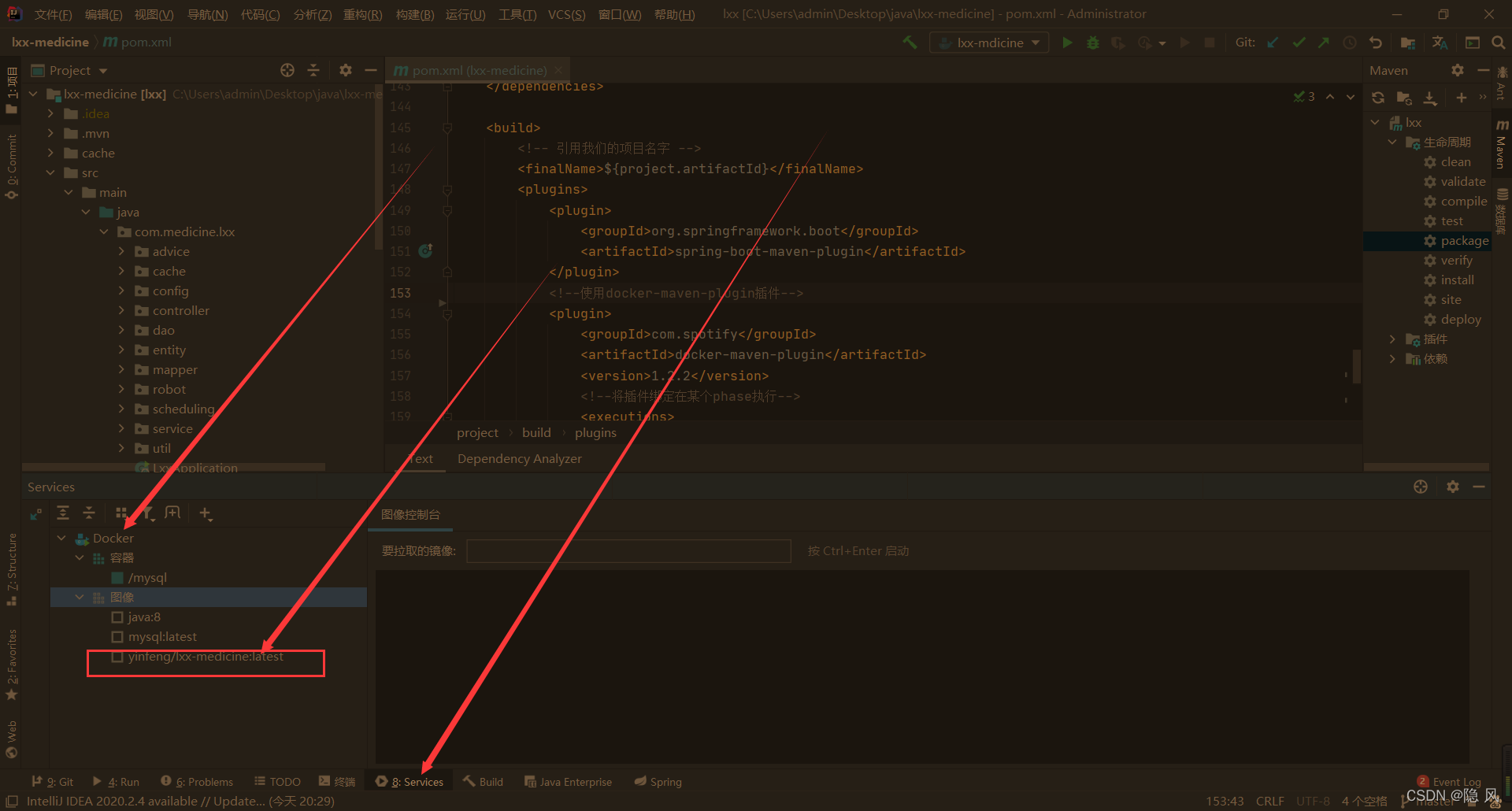Select java:8 image checkbox
The width and height of the screenshot is (1512, 811).
pyautogui.click(x=117, y=617)
